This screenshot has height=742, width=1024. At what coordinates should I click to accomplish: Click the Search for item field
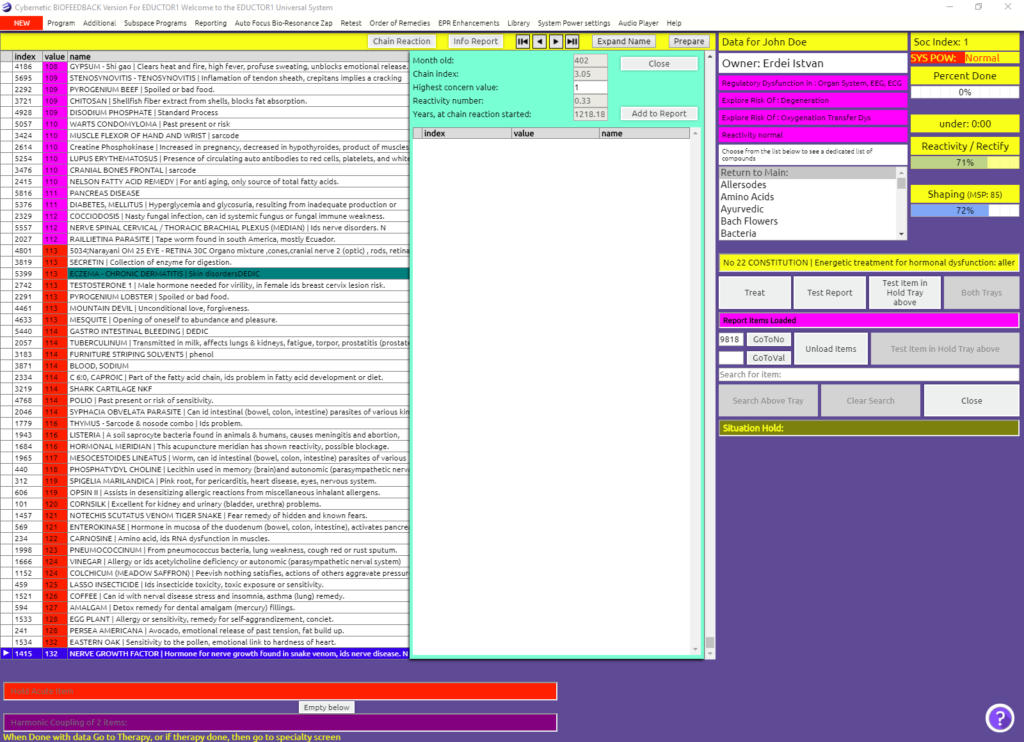point(868,375)
